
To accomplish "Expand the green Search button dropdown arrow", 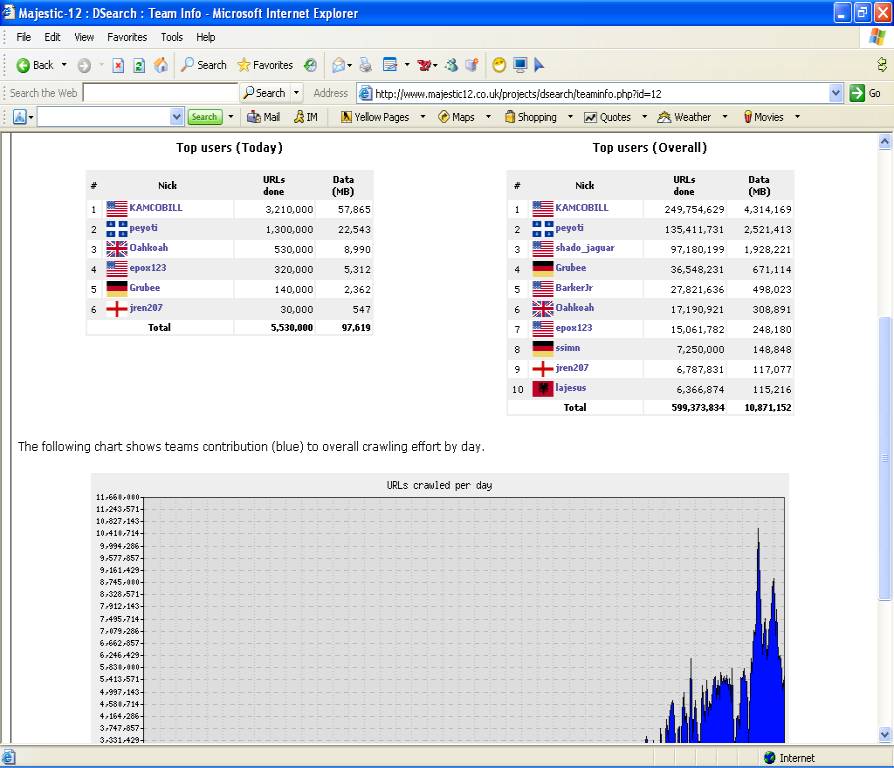I will 230,117.
